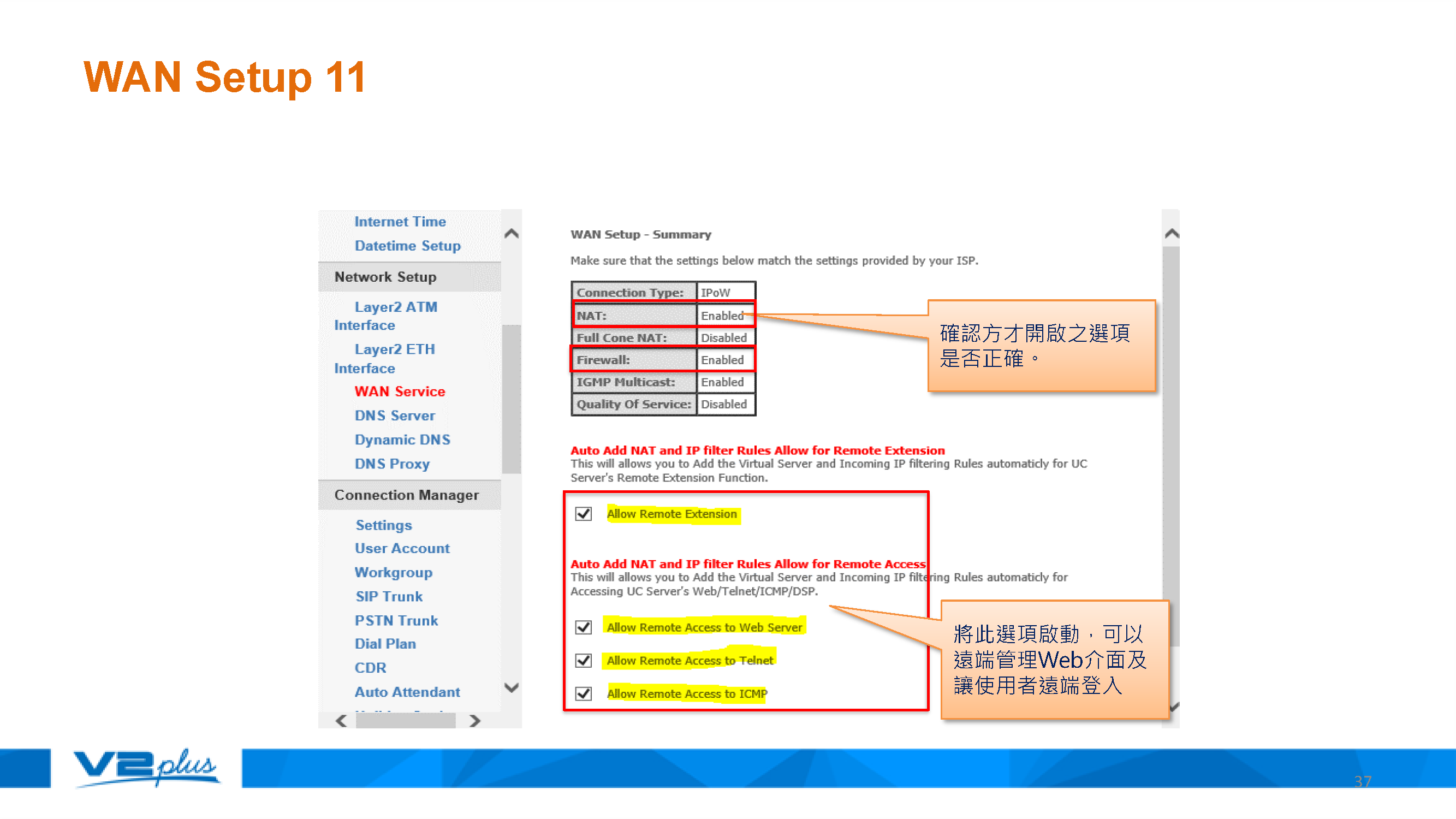The height and width of the screenshot is (819, 1456).
Task: Open Workgroup page
Action: [x=394, y=573]
